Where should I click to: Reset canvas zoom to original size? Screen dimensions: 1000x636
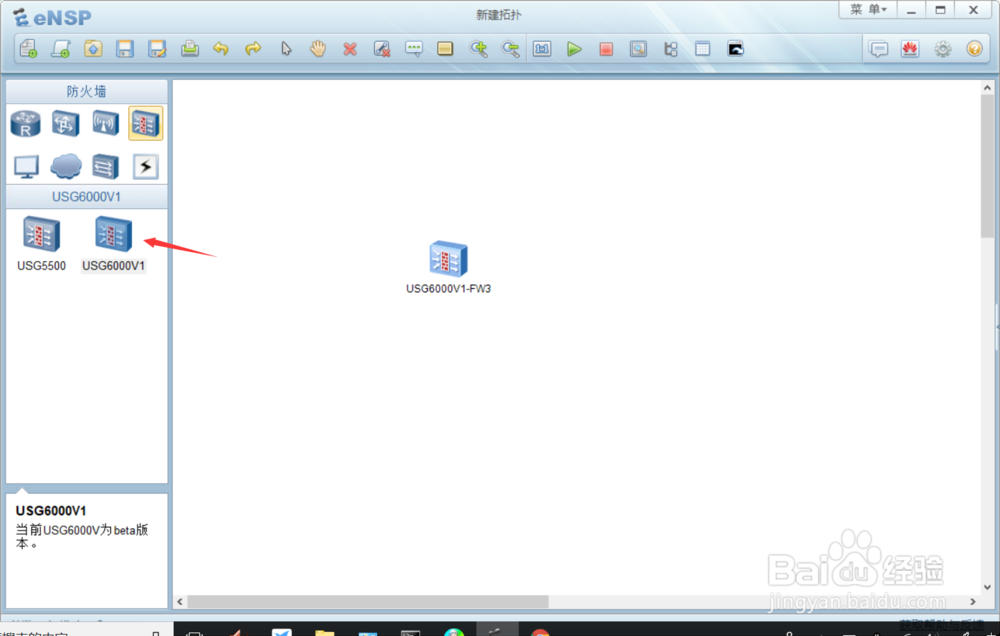click(x=542, y=48)
